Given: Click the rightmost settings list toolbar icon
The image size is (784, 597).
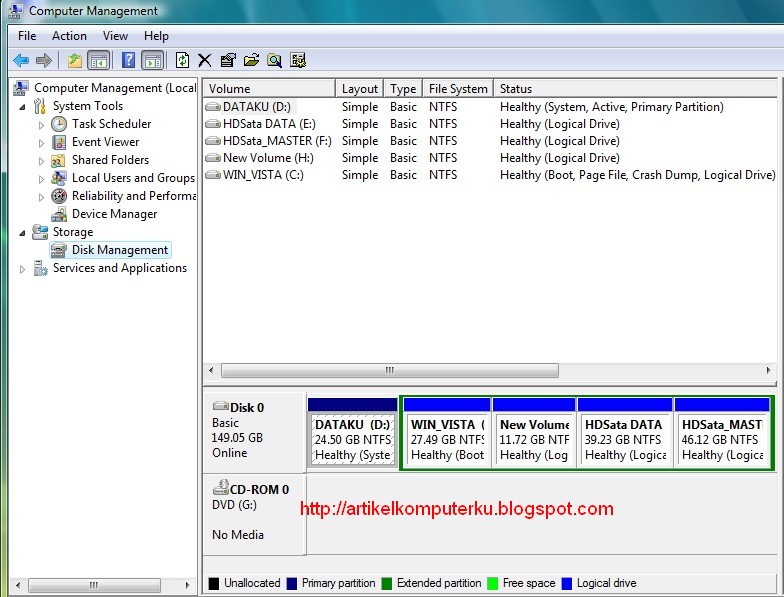Looking at the screenshot, I should click(298, 60).
